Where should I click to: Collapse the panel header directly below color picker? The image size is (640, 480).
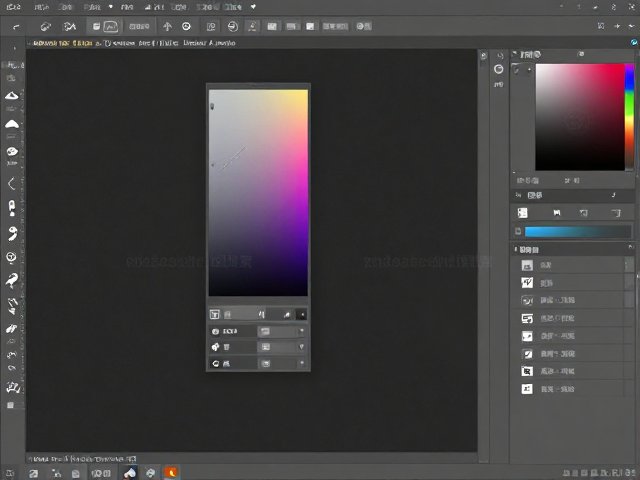(572, 195)
